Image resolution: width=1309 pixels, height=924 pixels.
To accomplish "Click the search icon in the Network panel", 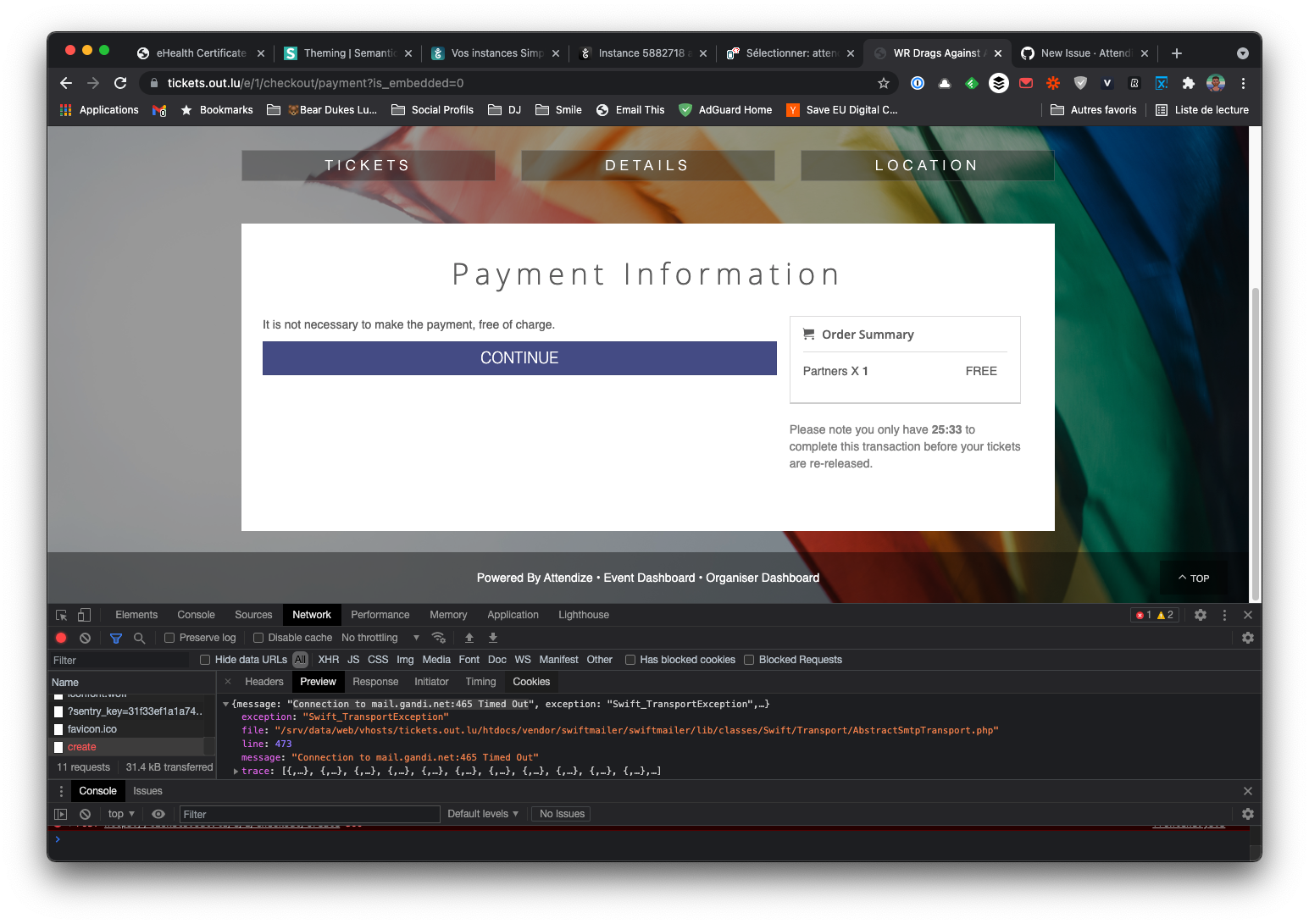I will click(139, 637).
